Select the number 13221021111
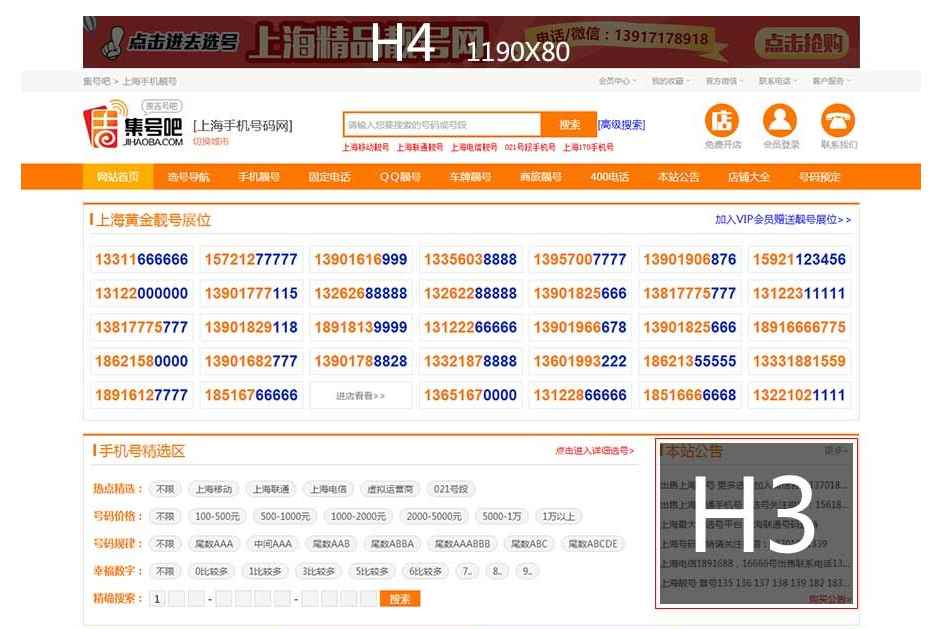 click(799, 395)
